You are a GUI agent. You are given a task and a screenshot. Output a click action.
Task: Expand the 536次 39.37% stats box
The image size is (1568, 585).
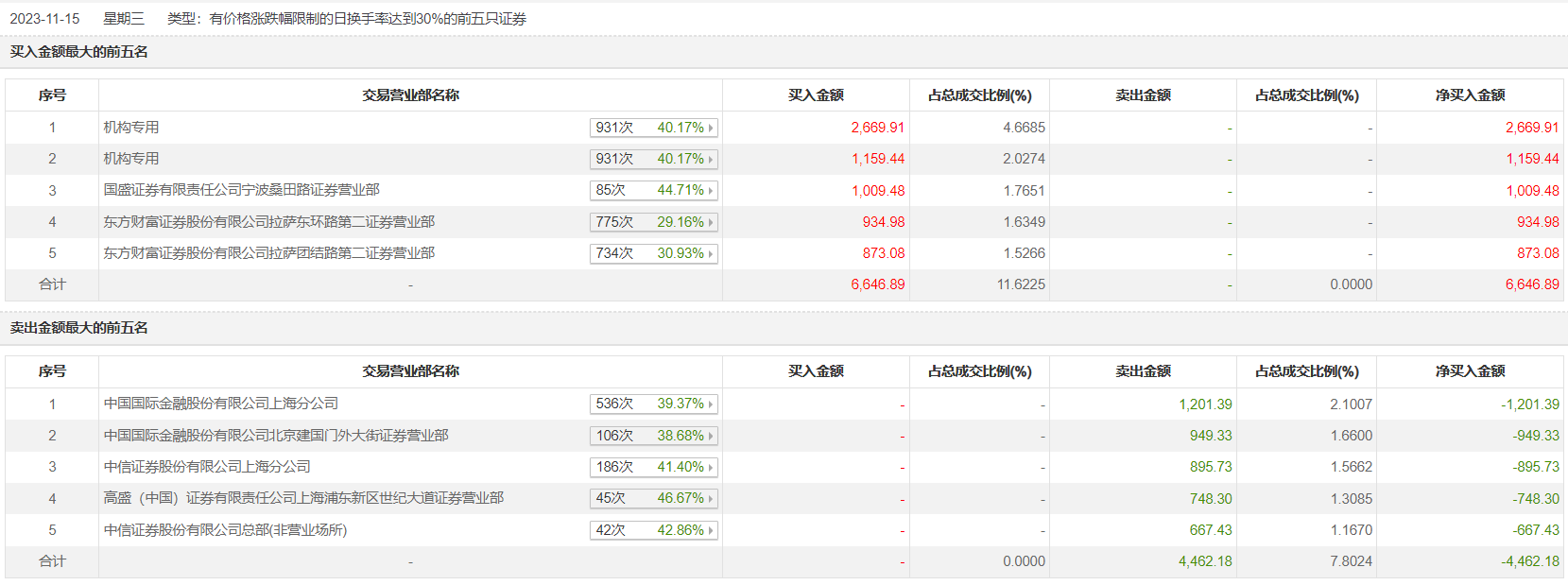click(x=653, y=404)
